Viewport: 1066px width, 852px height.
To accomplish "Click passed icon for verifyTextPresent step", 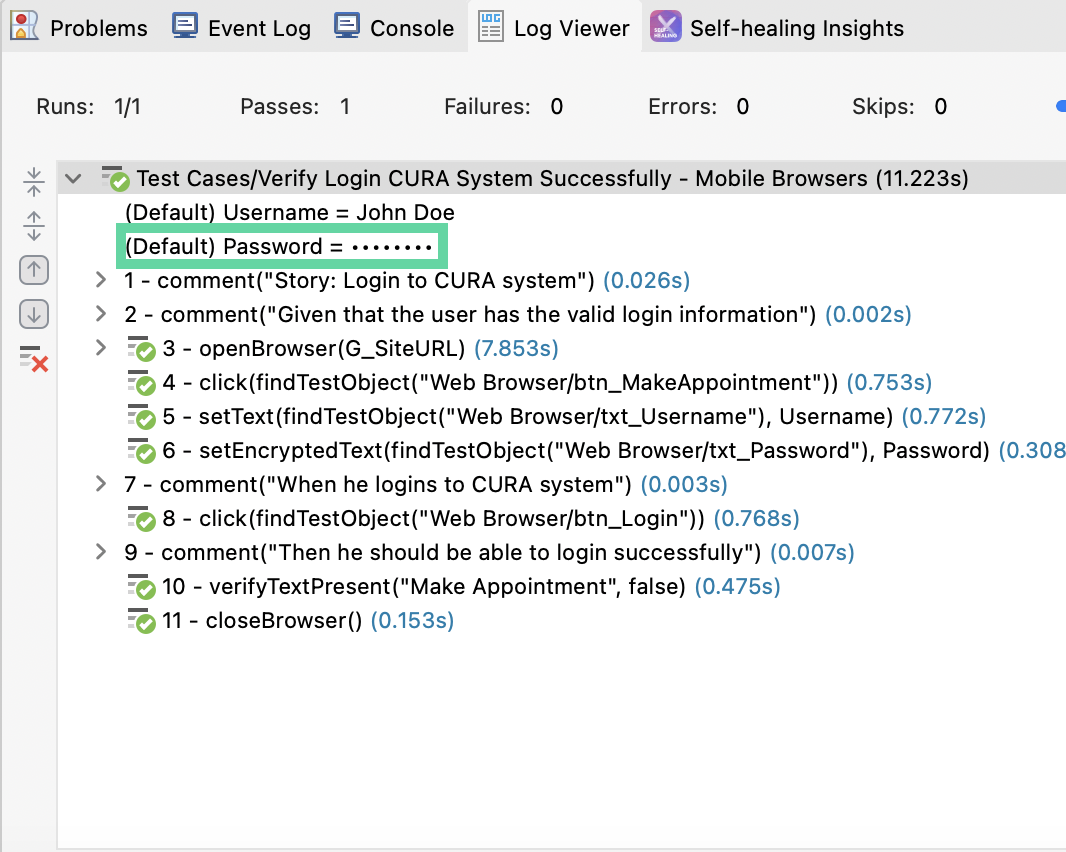I will pos(142,587).
